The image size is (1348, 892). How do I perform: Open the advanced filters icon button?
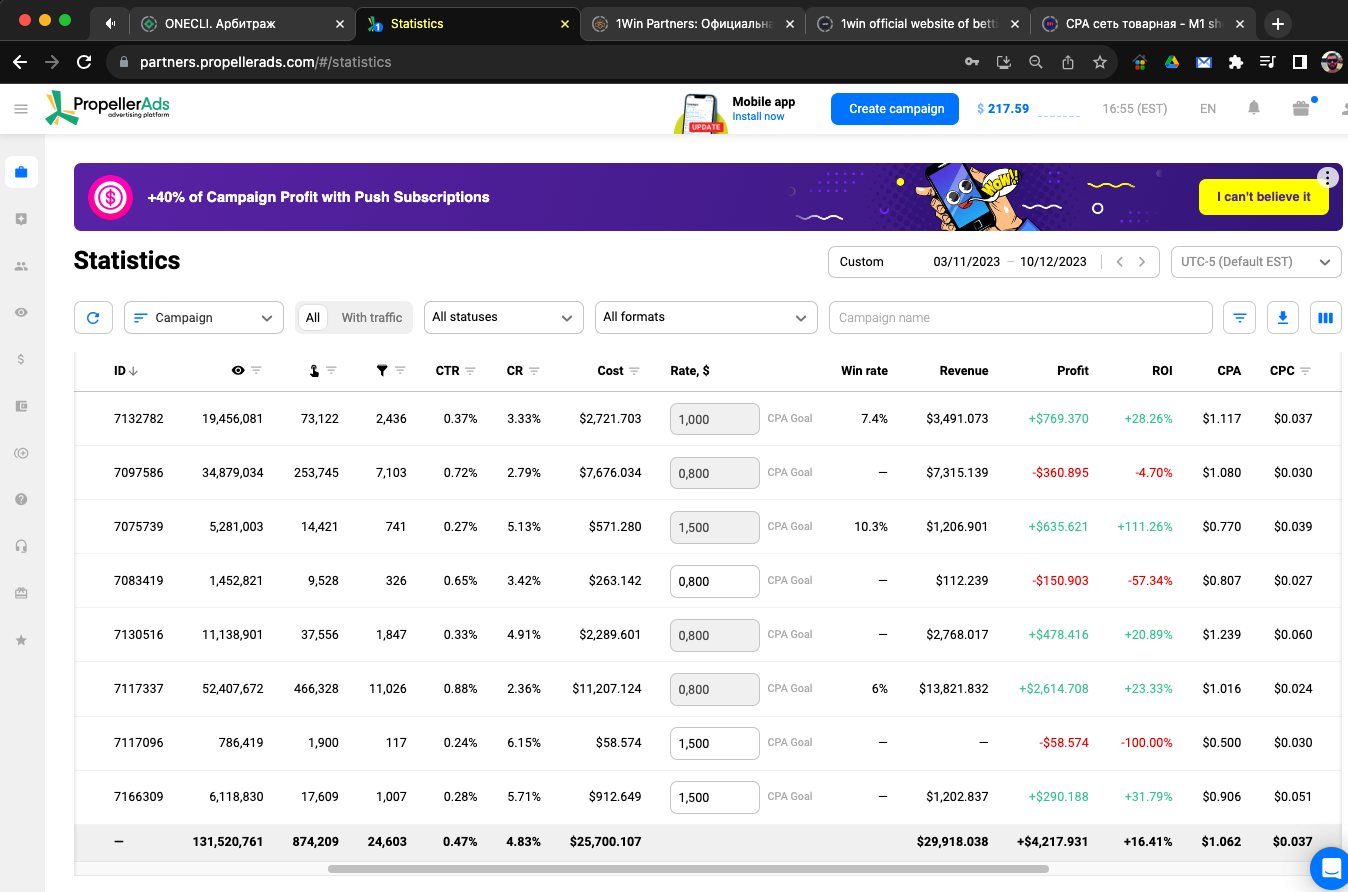point(1240,318)
